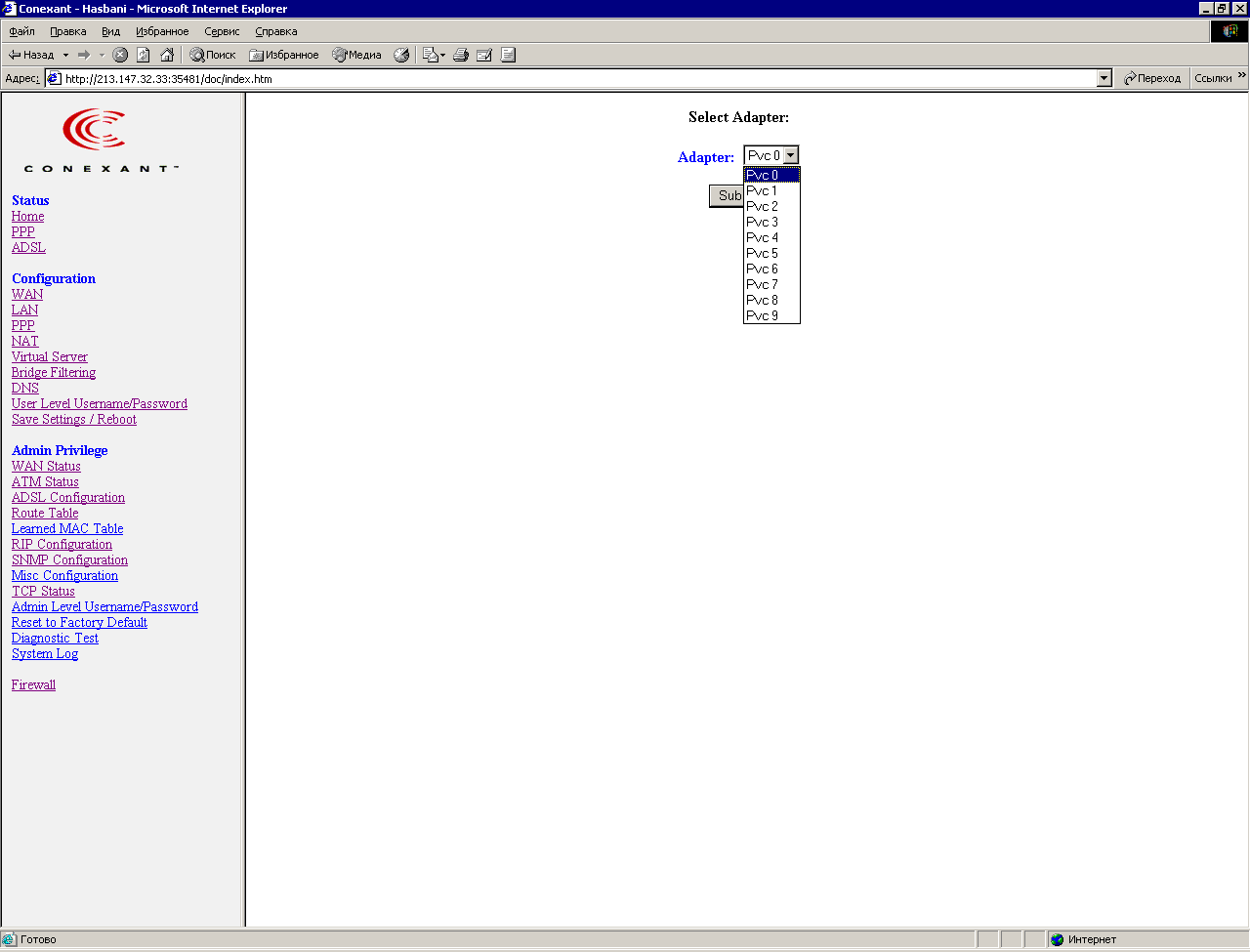Image resolution: width=1250 pixels, height=952 pixels.
Task: Choose Pvc 3 adapter option
Action: 771,222
